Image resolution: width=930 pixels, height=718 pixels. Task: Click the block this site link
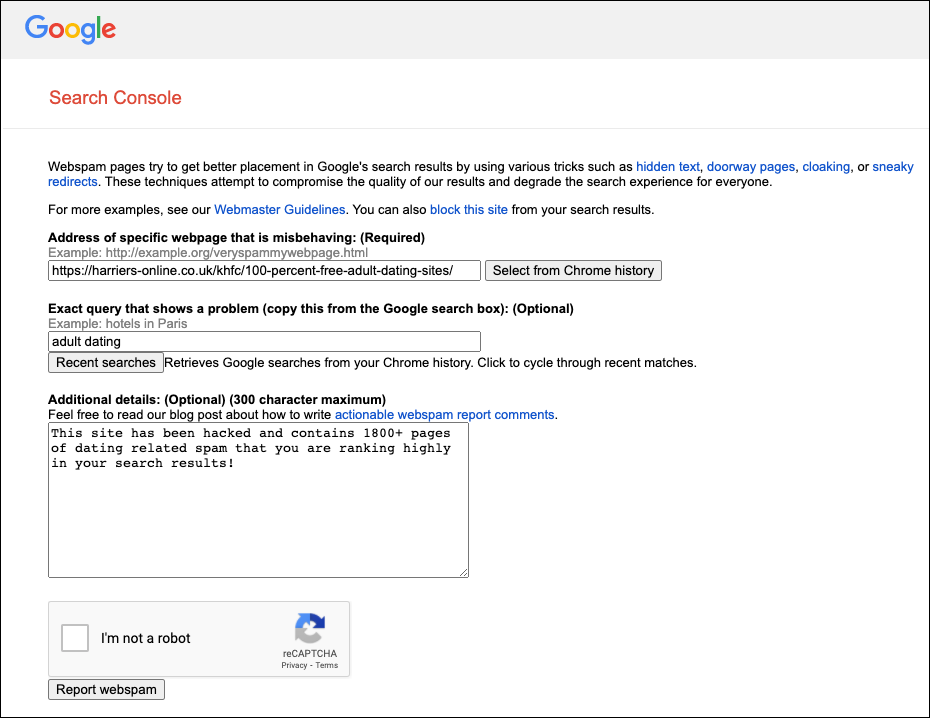pyautogui.click(x=469, y=209)
